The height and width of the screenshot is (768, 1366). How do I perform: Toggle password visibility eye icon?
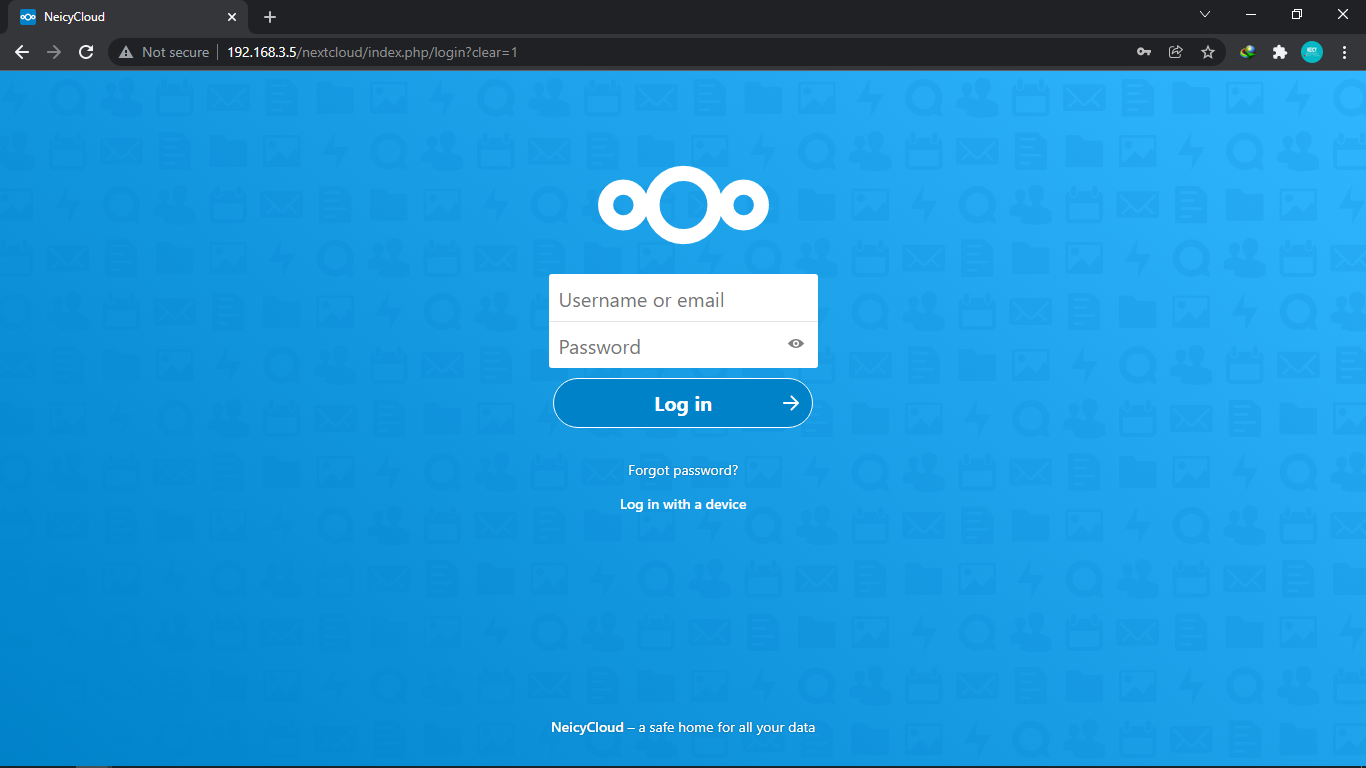[x=796, y=343]
